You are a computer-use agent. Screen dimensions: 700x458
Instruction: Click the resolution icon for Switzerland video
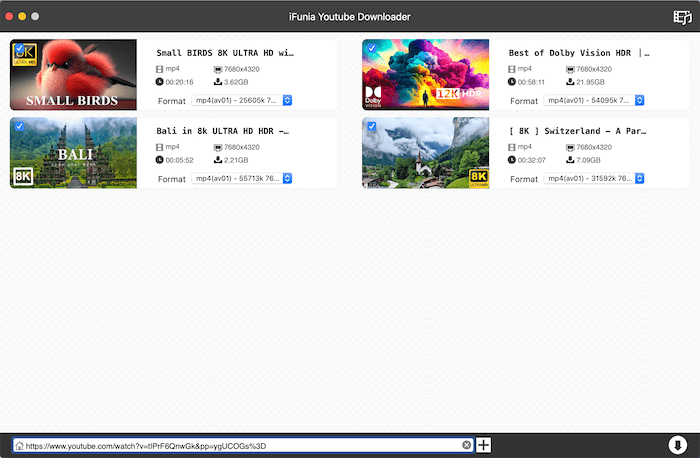coord(570,147)
